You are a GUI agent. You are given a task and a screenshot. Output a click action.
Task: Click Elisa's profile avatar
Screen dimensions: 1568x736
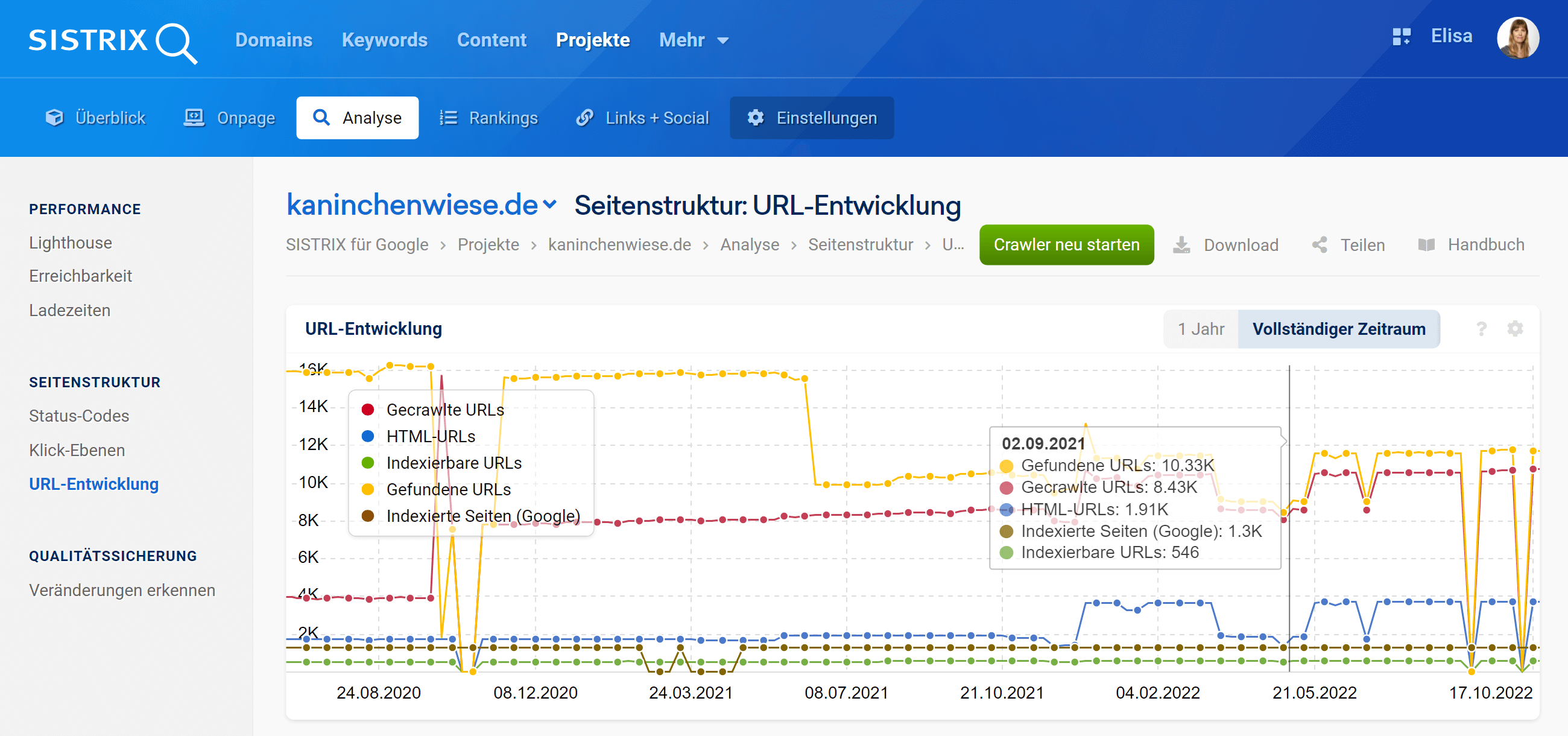pos(1517,38)
